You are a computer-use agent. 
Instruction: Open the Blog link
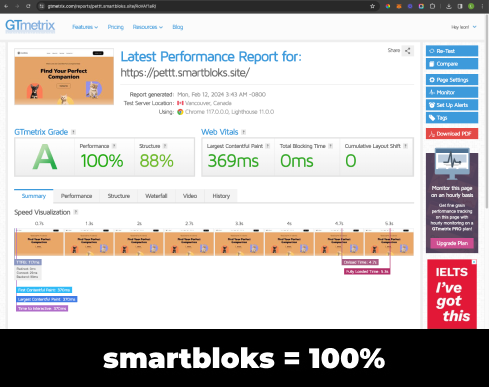pyautogui.click(x=178, y=27)
